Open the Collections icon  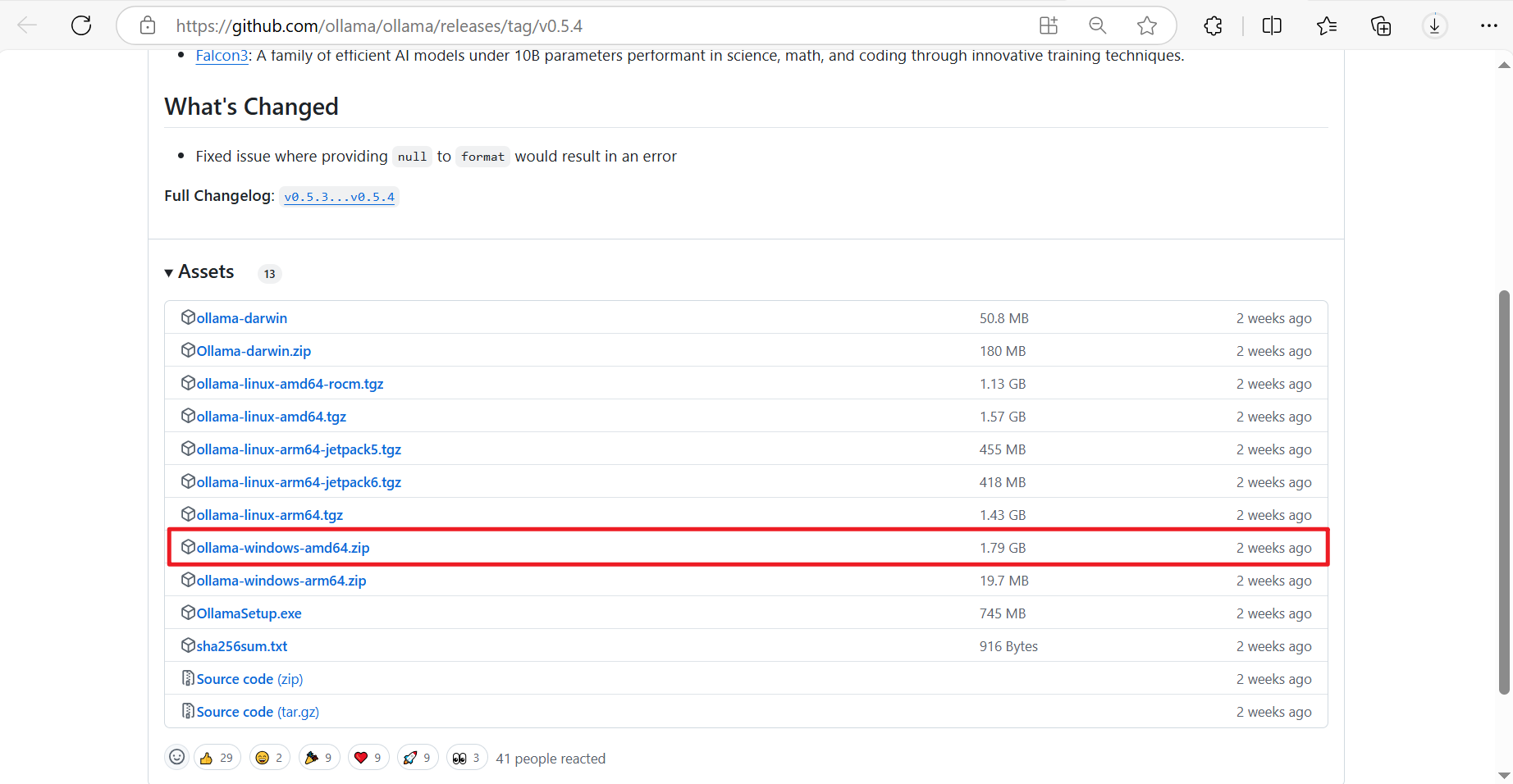point(1381,25)
